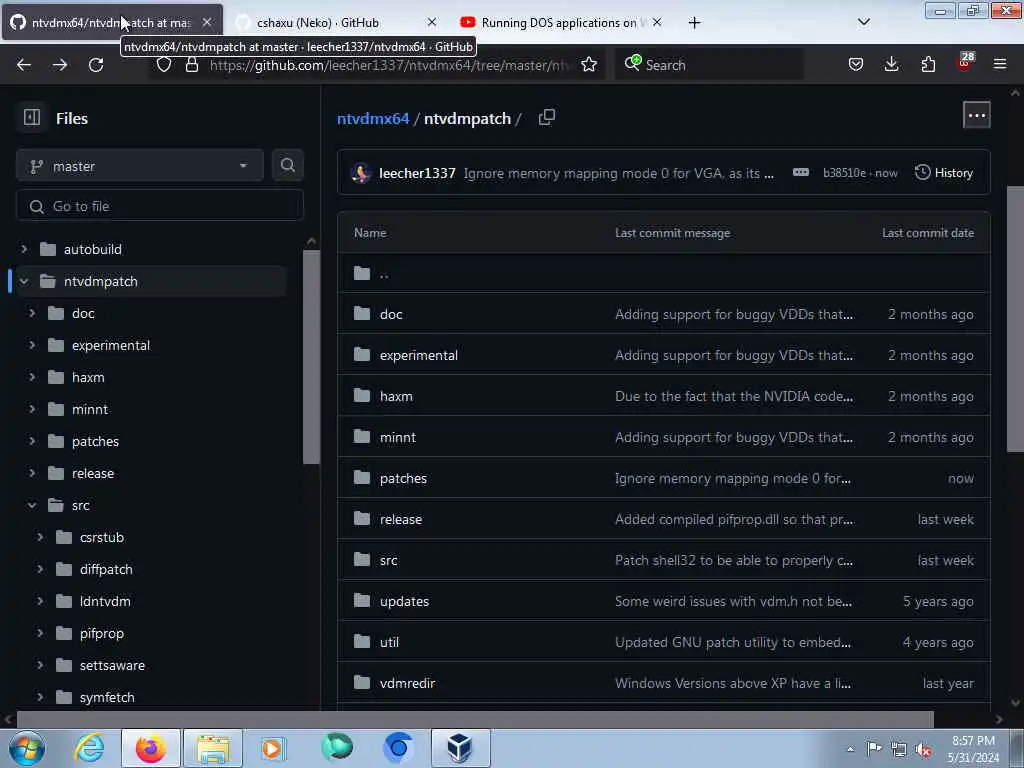The image size is (1024, 768).
Task: Click the extension icon with 28 badge
Action: pos(964,63)
